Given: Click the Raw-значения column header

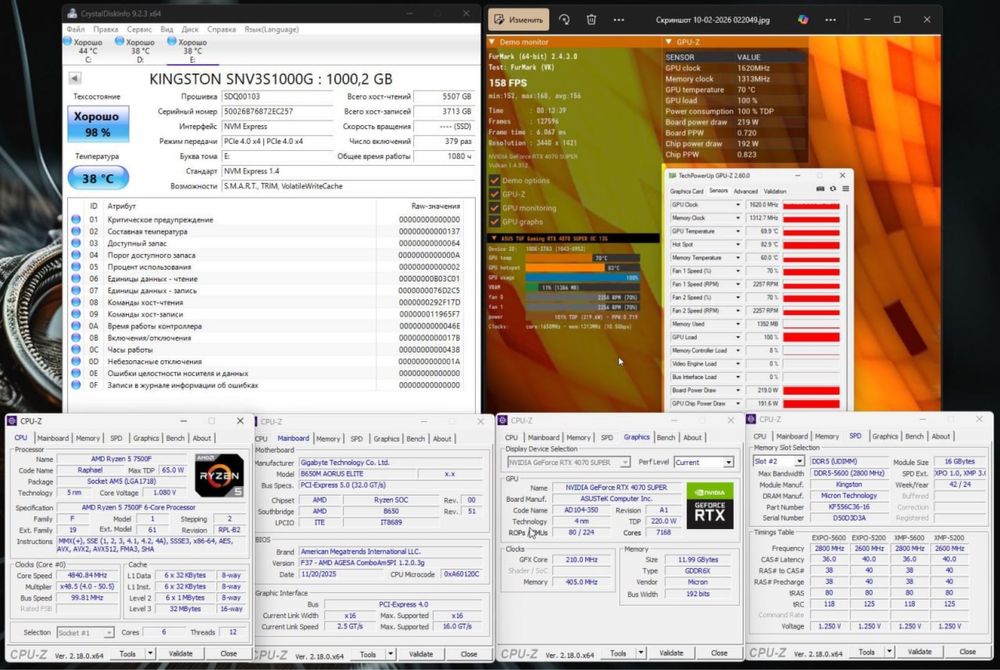Looking at the screenshot, I should [435, 206].
